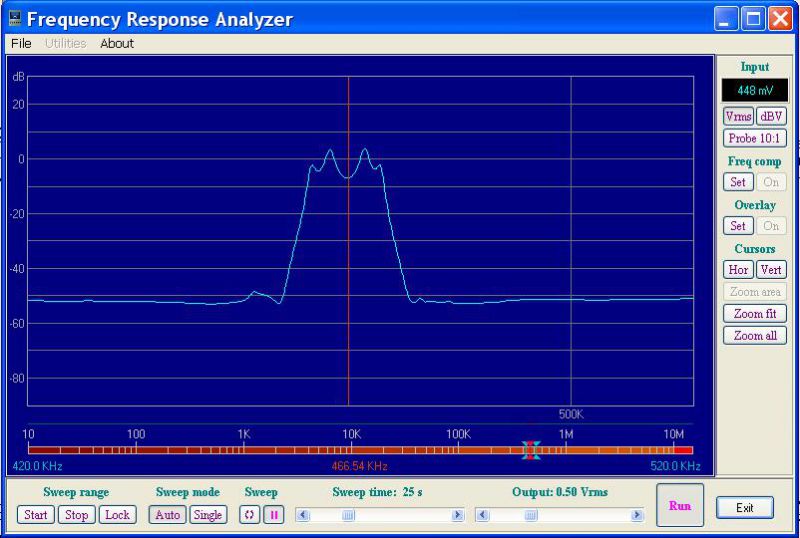Click the 500K marker label on graph
This screenshot has width=800, height=538.
tap(571, 414)
